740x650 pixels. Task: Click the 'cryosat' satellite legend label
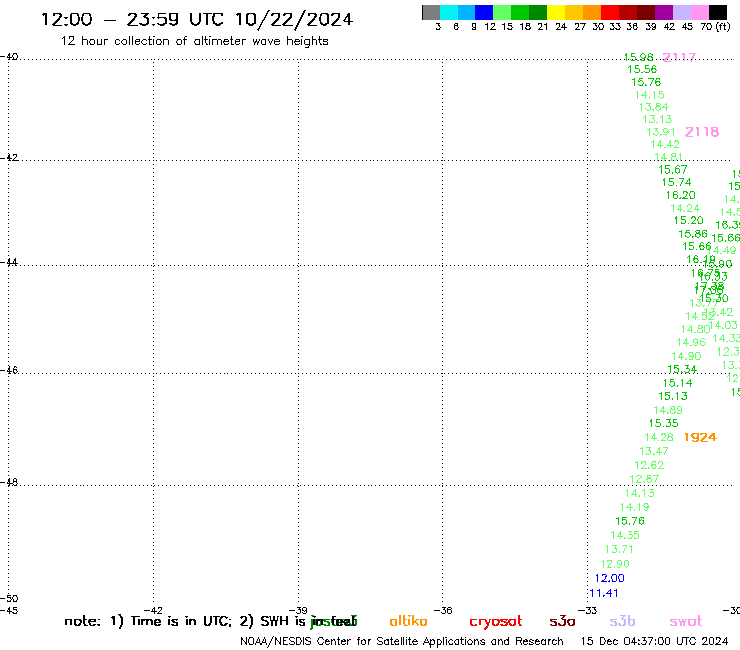496,622
